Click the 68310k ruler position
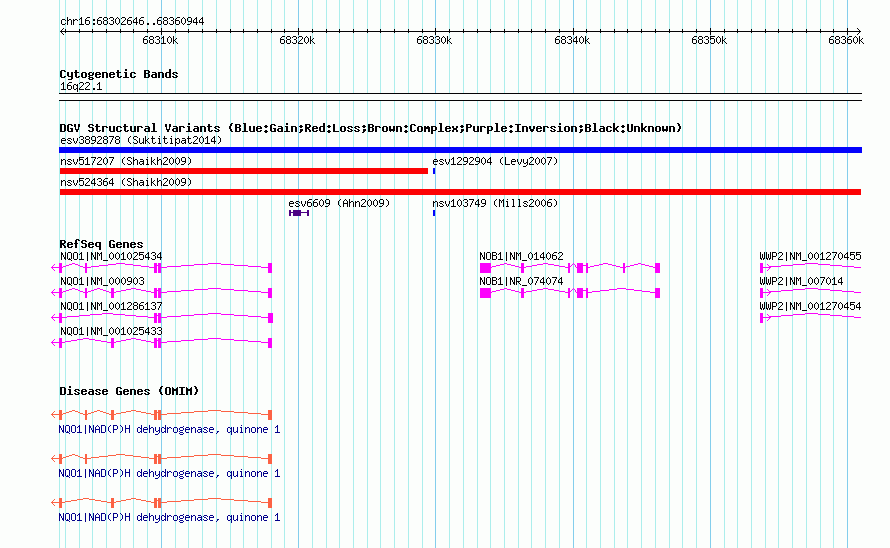 (x=160, y=40)
